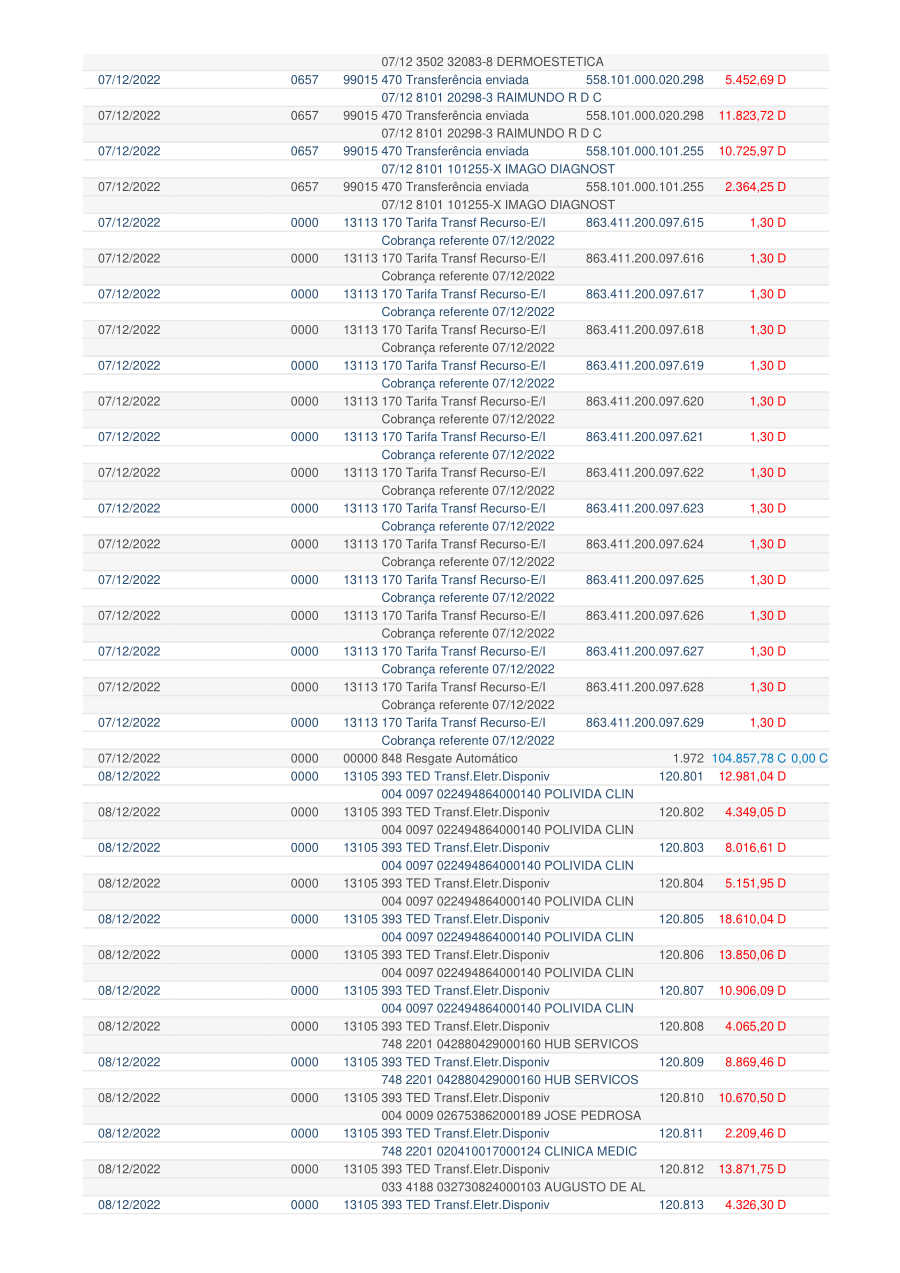Select the 5.452,69 D debit amount
Screen dimensions: 900x1273
click(x=755, y=80)
